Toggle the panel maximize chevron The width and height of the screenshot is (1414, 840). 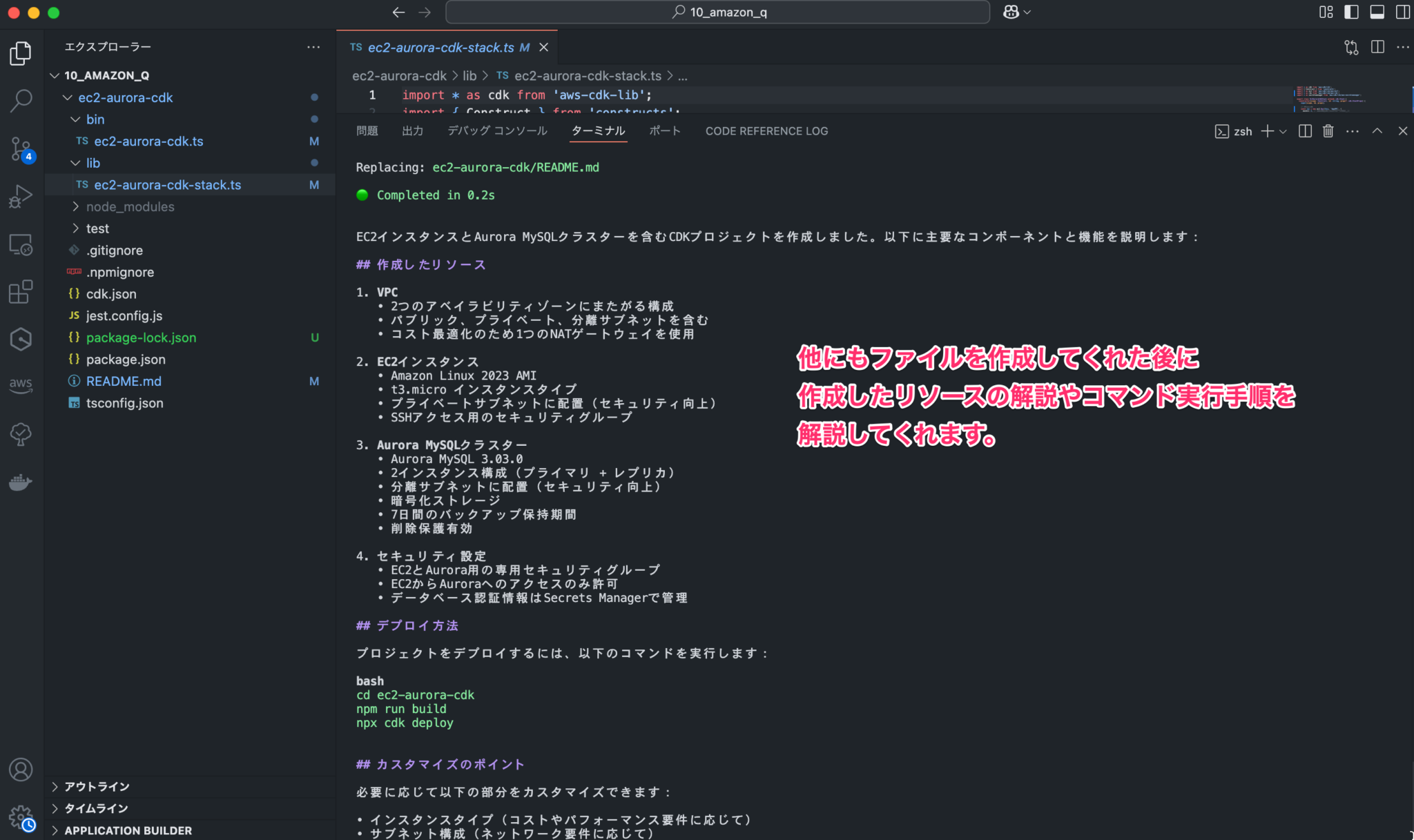[x=1377, y=131]
